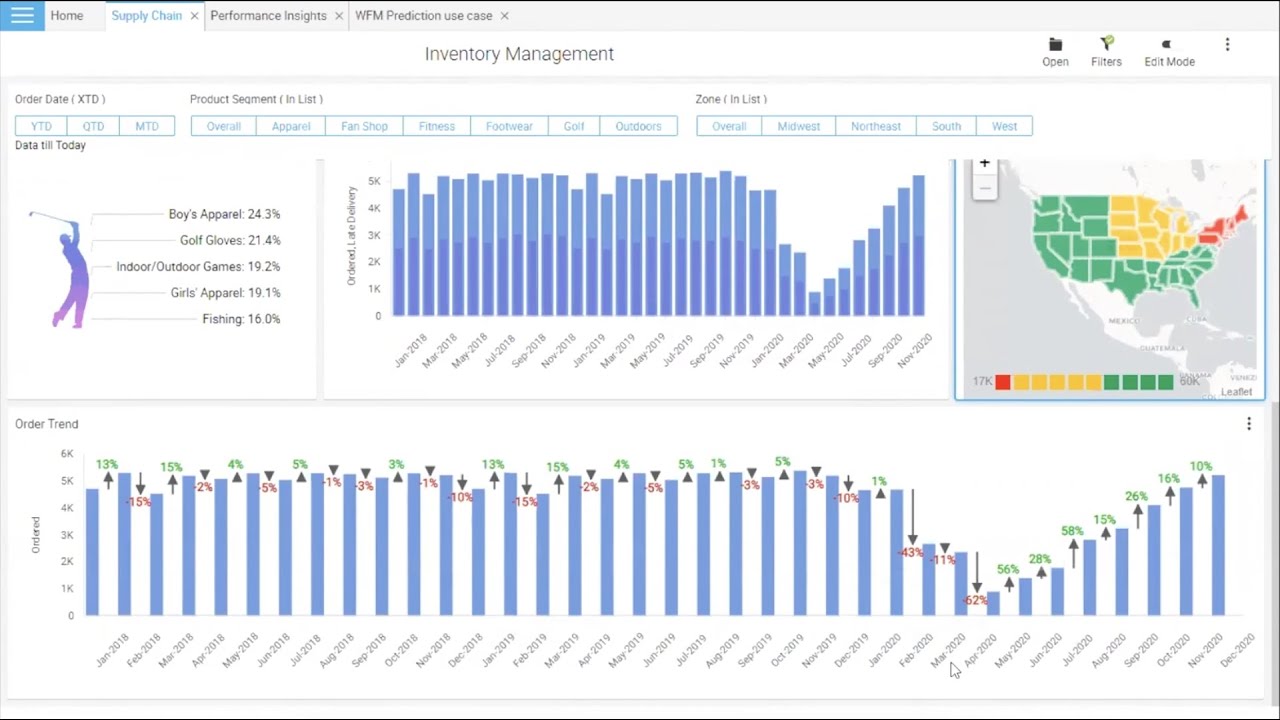Viewport: 1280px width, 720px height.
Task: Zoom out on the map
Action: tap(984, 188)
